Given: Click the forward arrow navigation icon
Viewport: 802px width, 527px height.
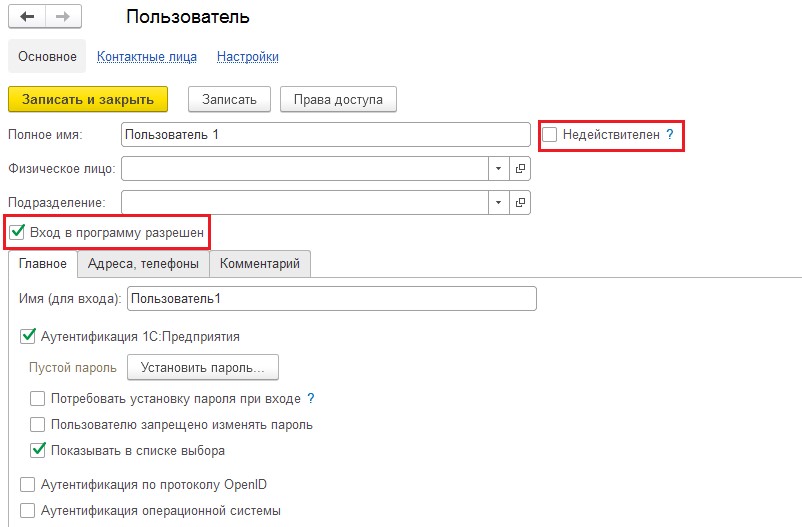Looking at the screenshot, I should coord(63,17).
